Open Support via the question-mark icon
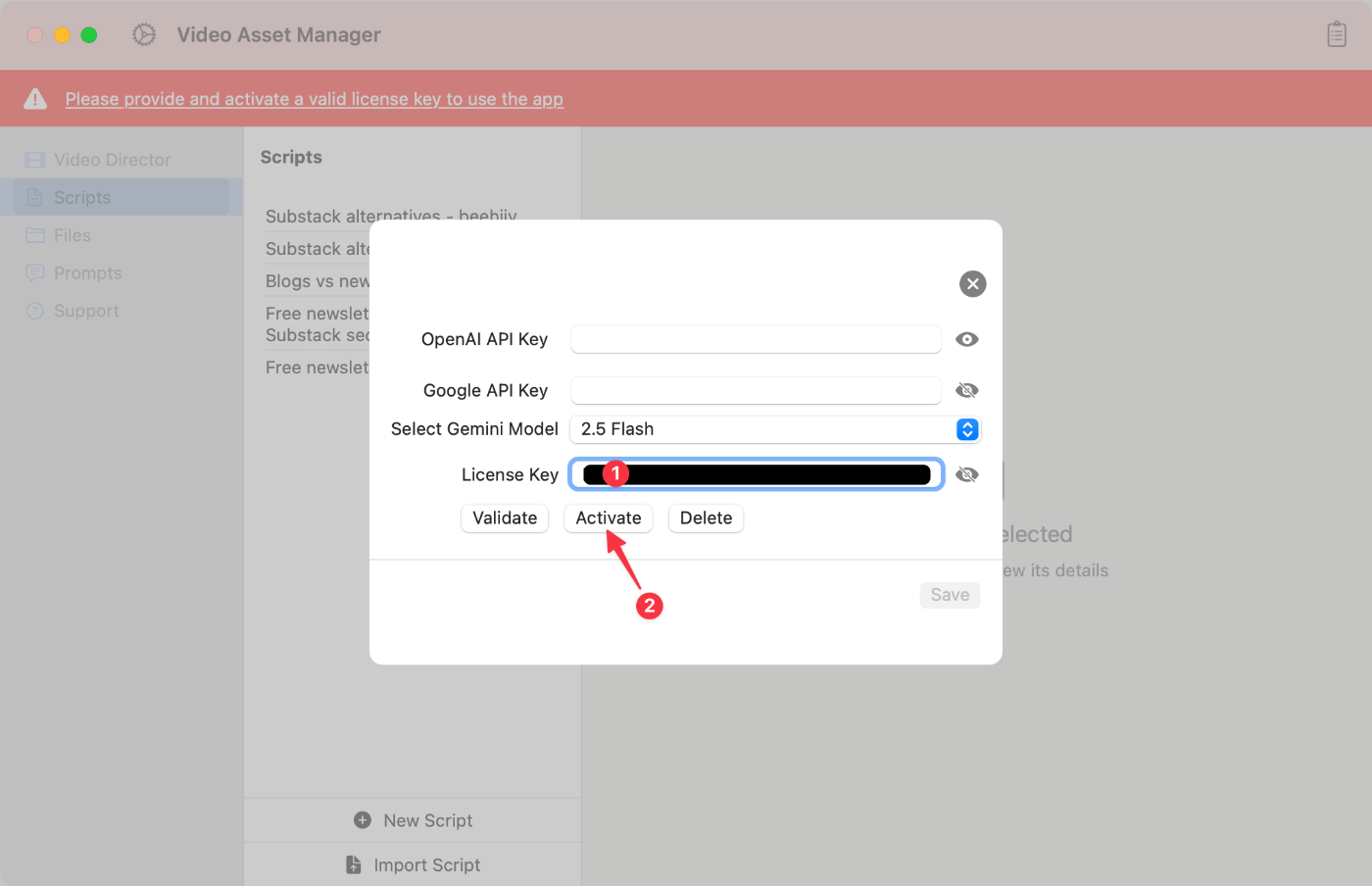1372x886 pixels. (33, 311)
